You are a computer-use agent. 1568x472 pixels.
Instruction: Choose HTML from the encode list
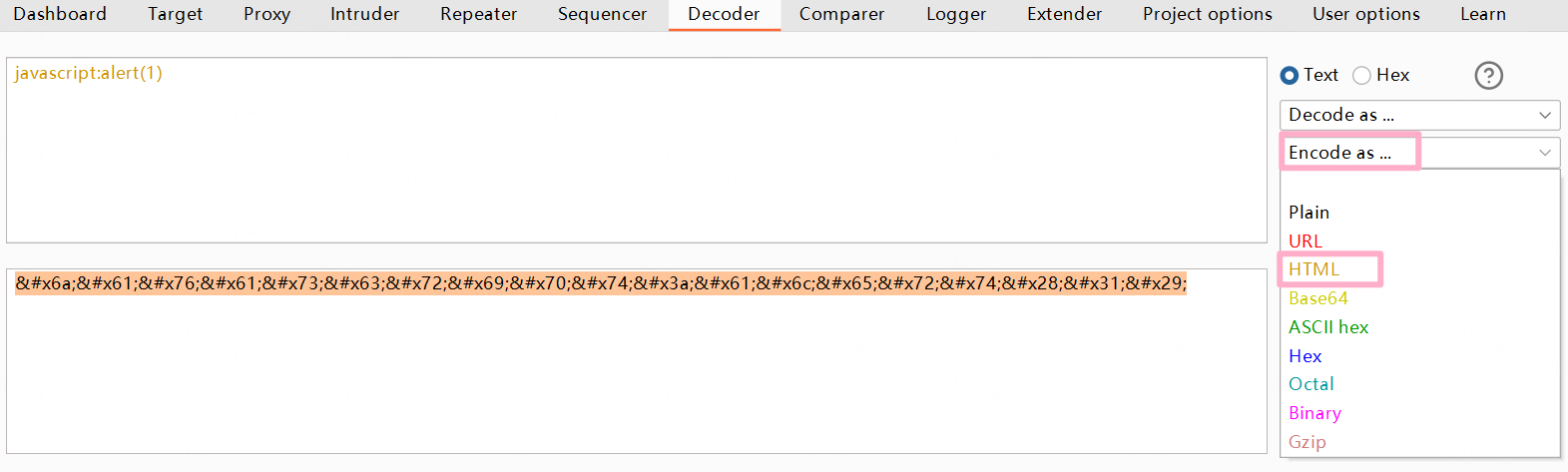click(1313, 269)
